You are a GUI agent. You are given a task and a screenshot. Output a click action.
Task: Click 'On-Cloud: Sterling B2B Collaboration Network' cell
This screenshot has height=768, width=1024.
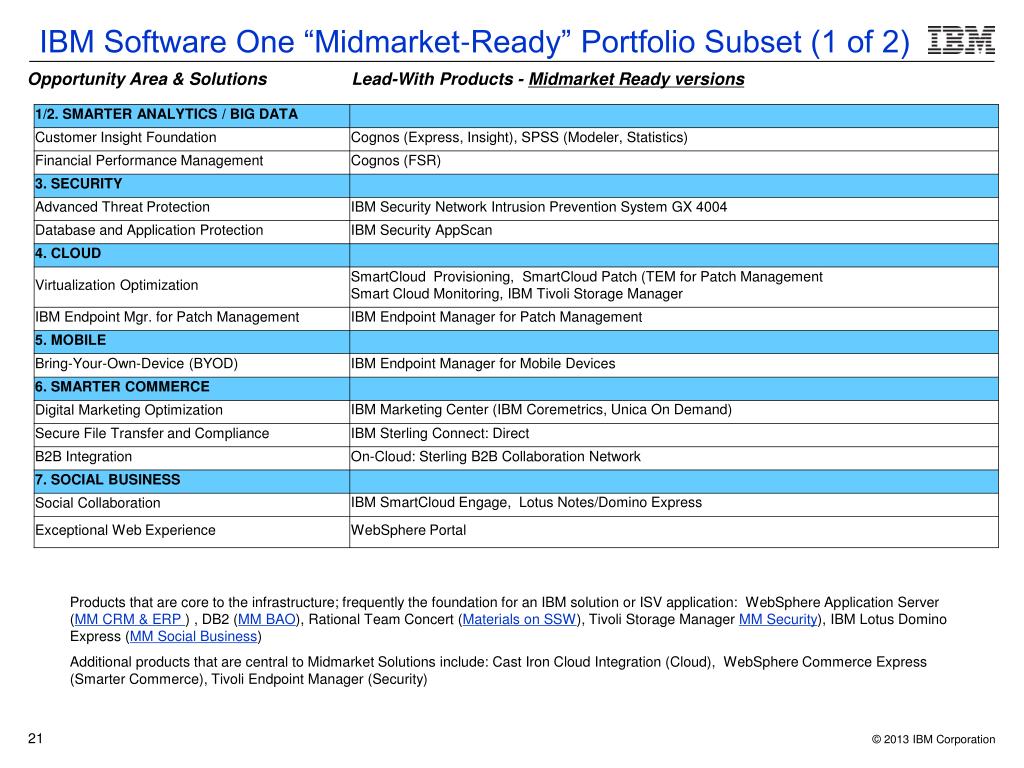click(674, 458)
